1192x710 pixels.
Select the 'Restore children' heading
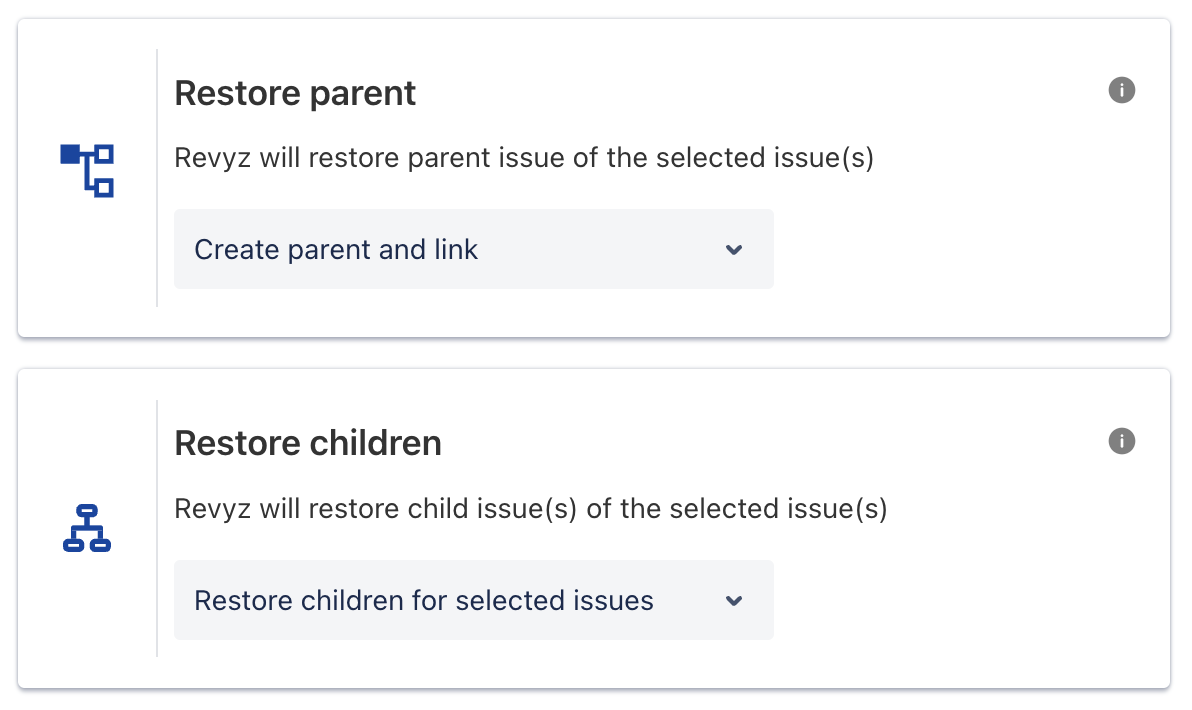click(308, 444)
